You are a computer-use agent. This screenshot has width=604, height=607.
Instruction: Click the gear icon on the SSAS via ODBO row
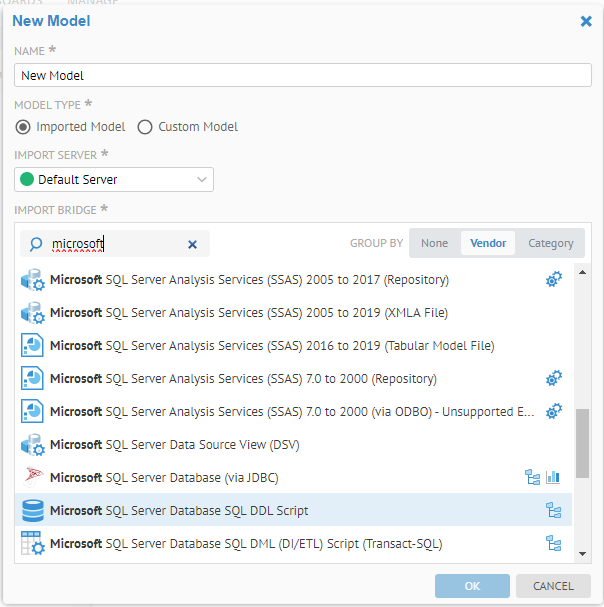(x=553, y=412)
